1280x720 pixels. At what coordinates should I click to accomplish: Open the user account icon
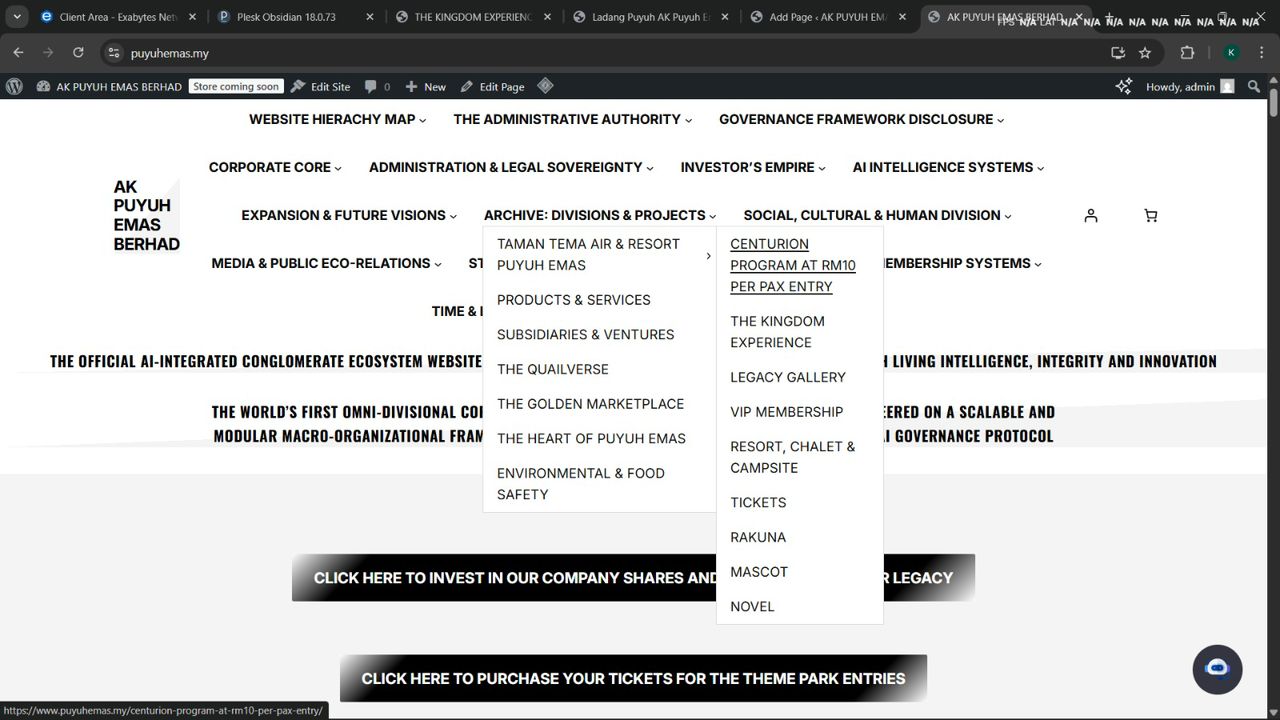point(1091,216)
